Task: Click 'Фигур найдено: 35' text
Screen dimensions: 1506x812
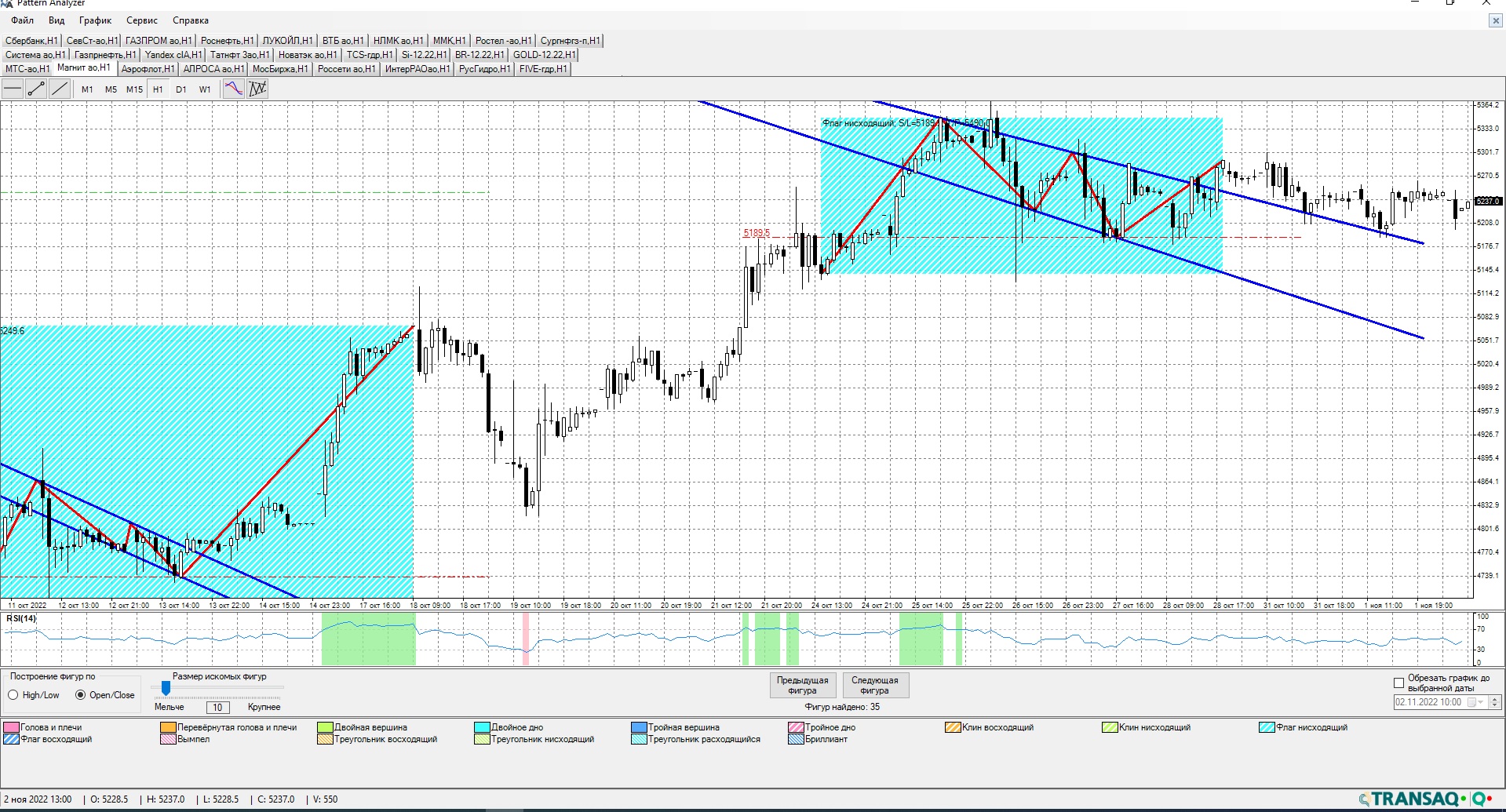Action: (842, 707)
